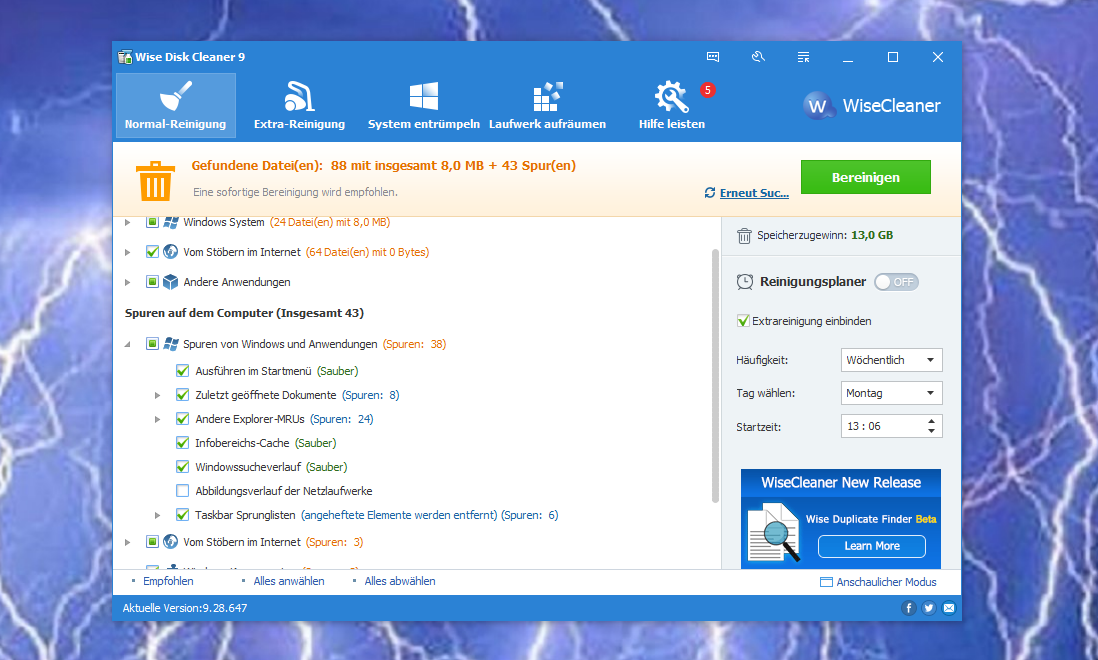Increase Startzeit with the up arrow

coord(931,421)
